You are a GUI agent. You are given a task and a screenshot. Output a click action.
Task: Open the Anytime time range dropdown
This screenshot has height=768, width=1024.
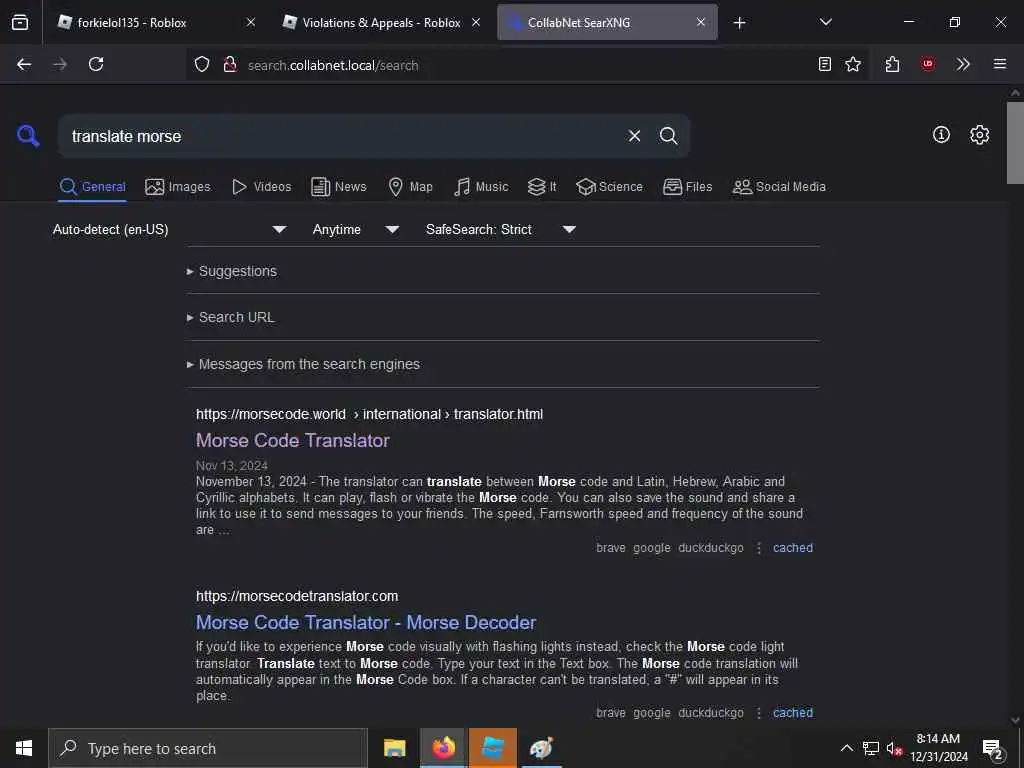355,229
